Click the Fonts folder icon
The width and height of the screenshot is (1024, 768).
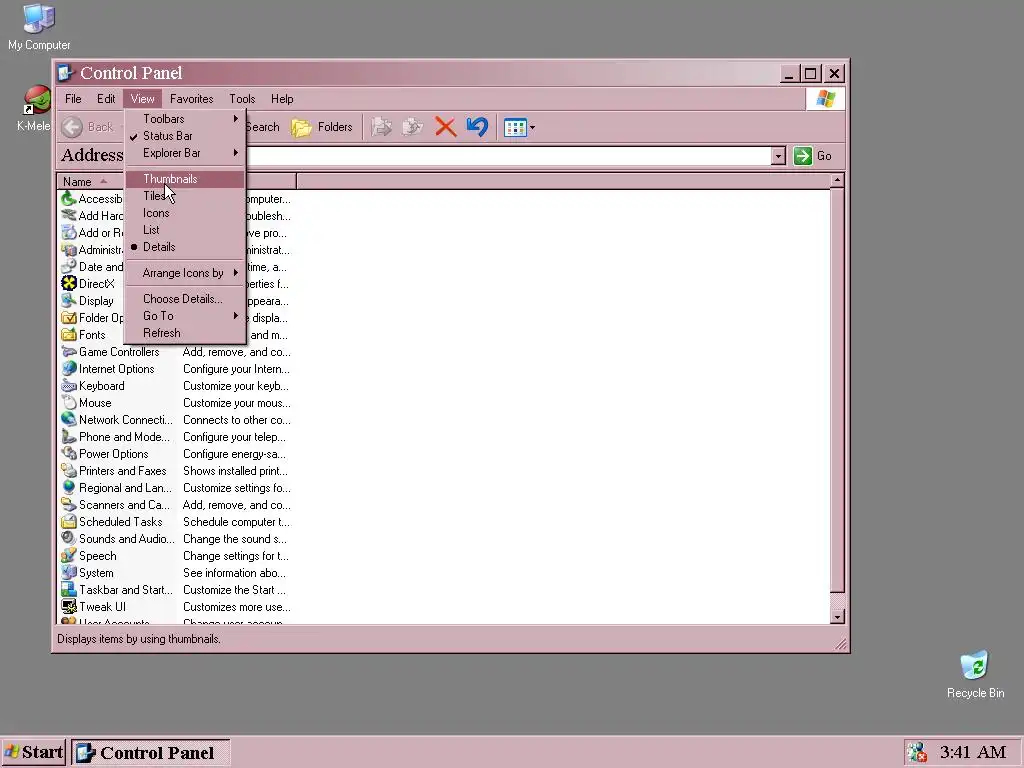69,335
